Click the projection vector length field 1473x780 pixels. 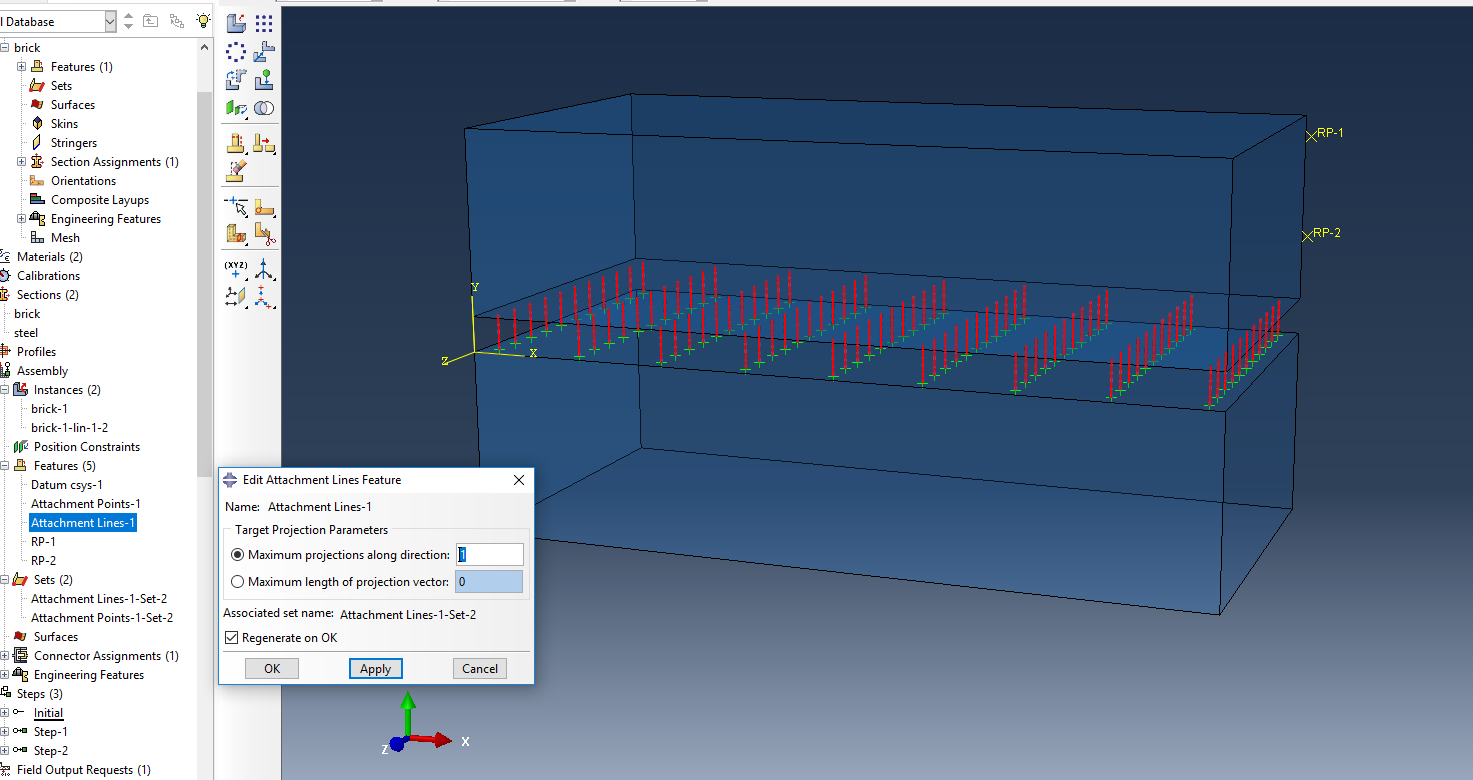click(490, 582)
